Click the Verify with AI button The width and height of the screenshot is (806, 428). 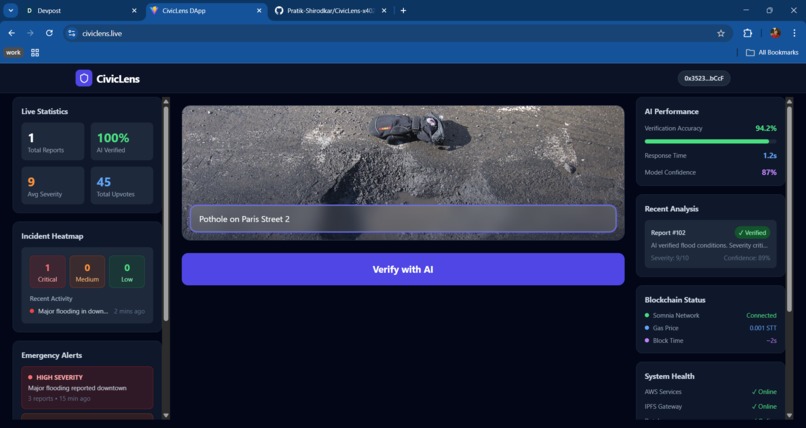point(403,269)
